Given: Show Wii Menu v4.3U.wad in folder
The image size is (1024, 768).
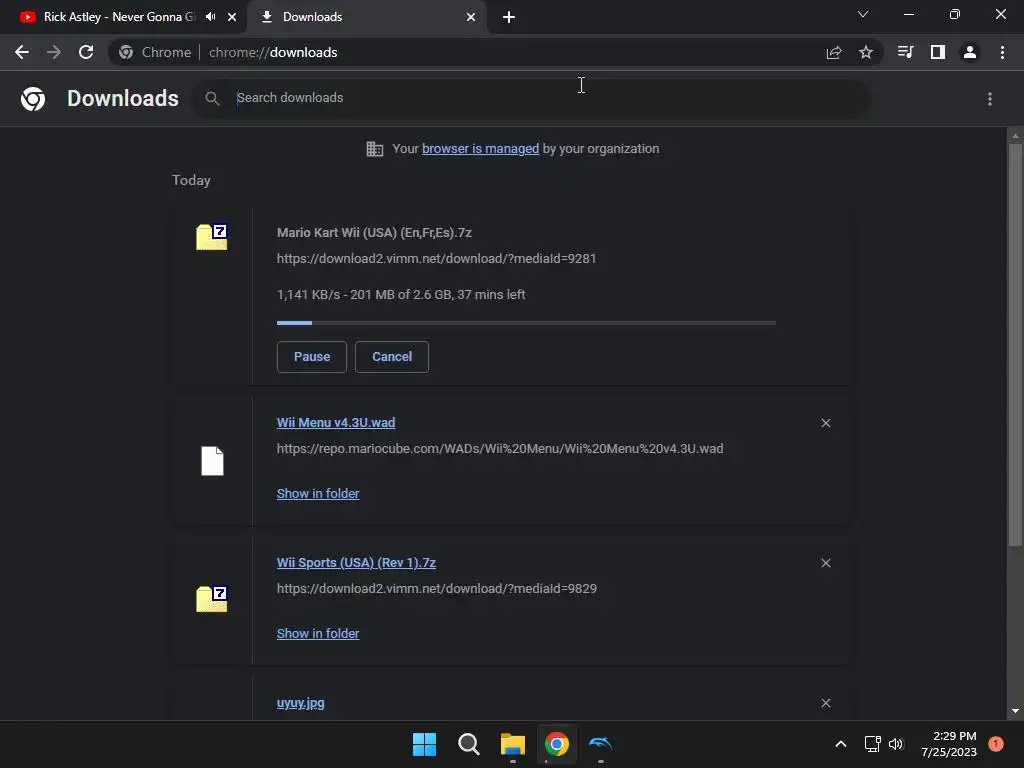Looking at the screenshot, I should pyautogui.click(x=318, y=494).
